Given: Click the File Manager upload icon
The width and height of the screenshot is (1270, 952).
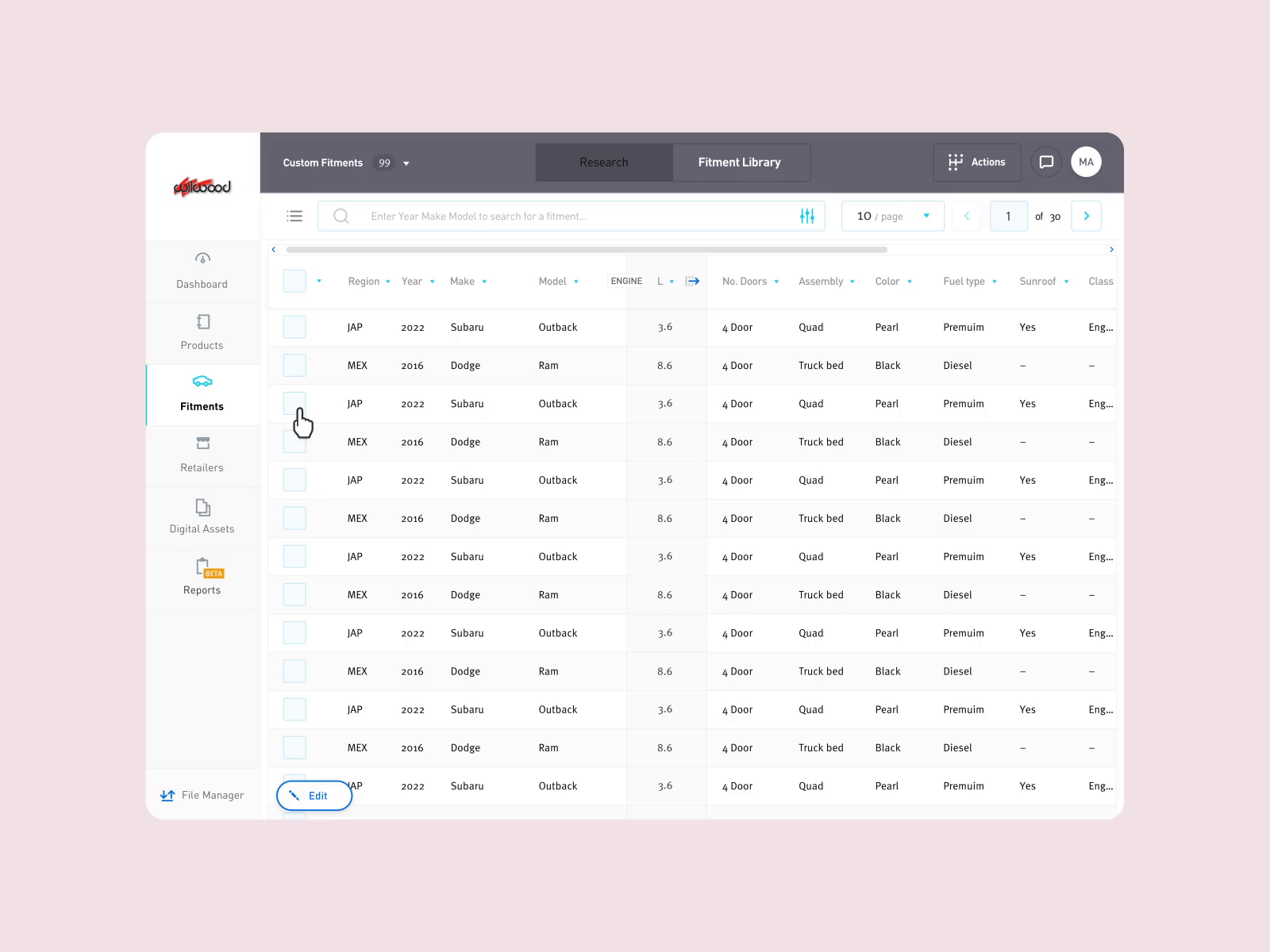Looking at the screenshot, I should point(167,795).
